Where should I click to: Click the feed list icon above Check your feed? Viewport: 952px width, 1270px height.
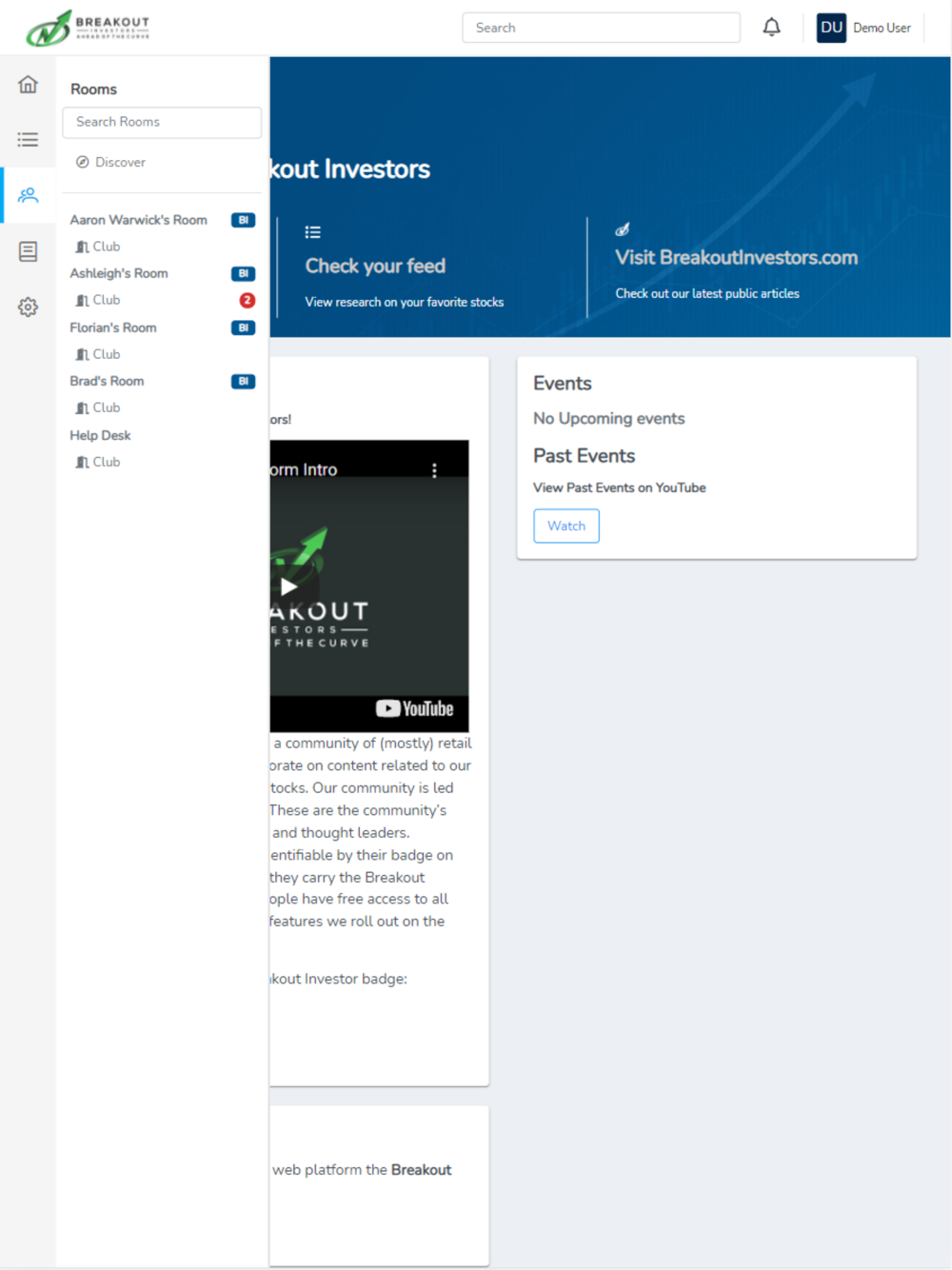[x=312, y=232]
